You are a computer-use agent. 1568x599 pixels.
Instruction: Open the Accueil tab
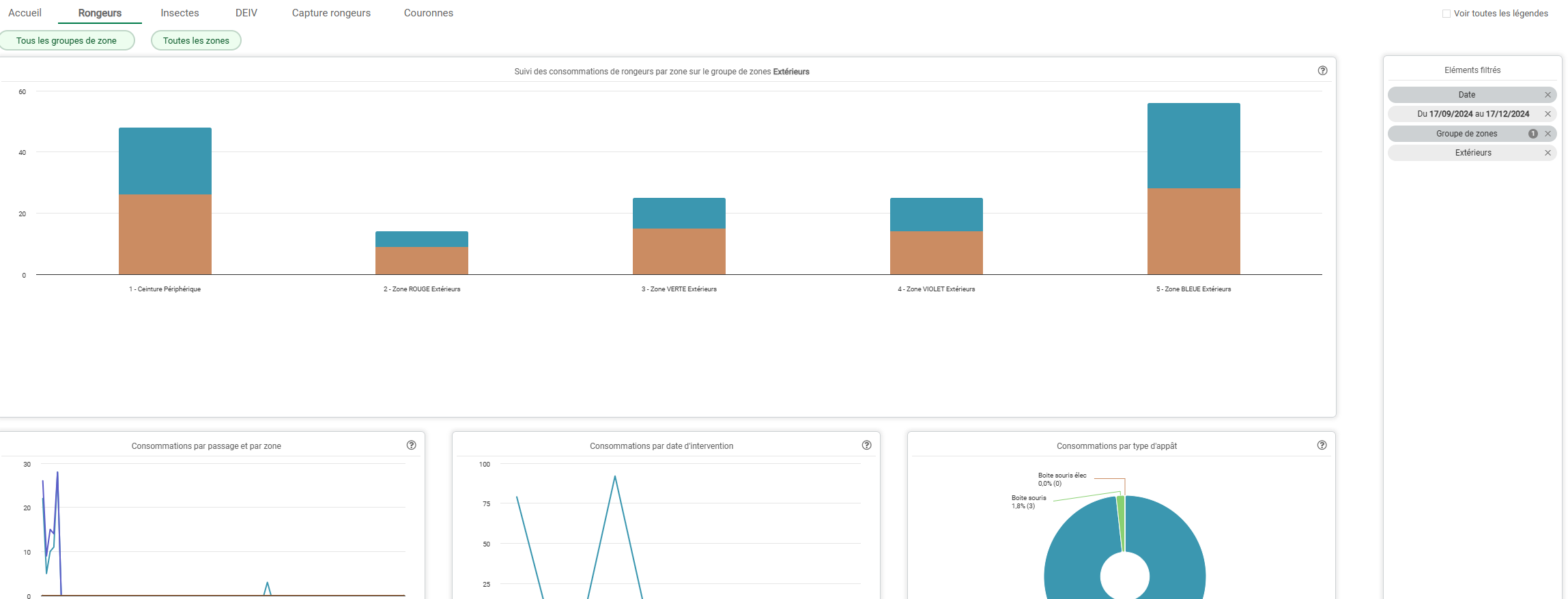(25, 13)
